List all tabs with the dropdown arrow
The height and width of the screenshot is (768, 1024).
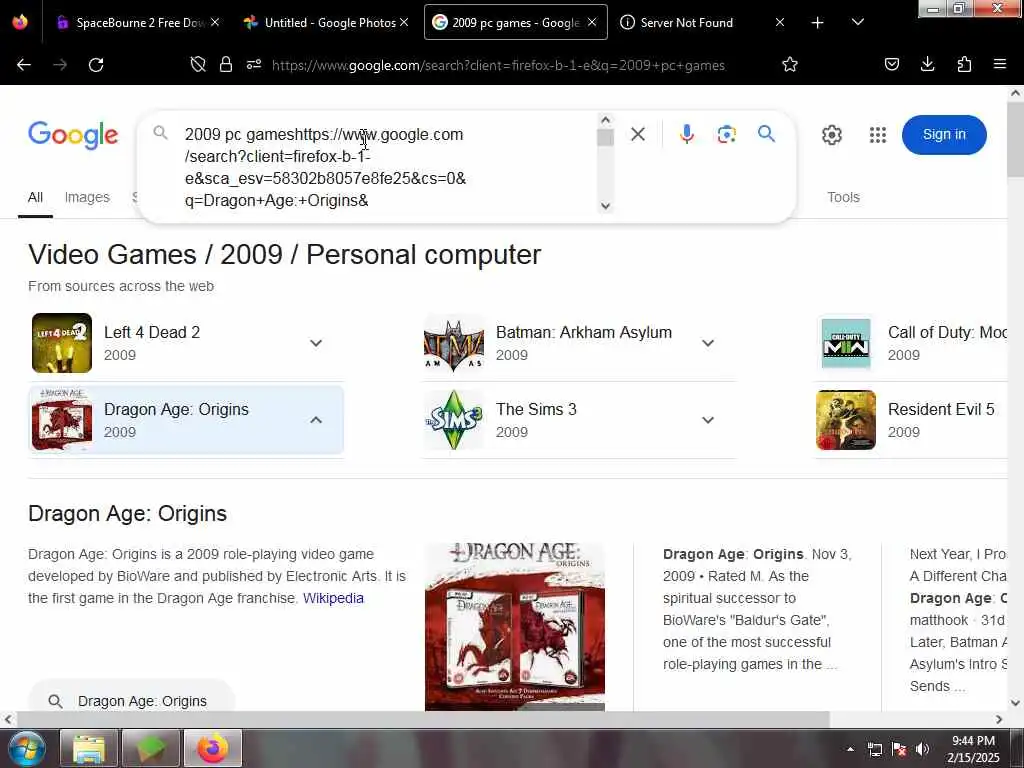[x=858, y=22]
